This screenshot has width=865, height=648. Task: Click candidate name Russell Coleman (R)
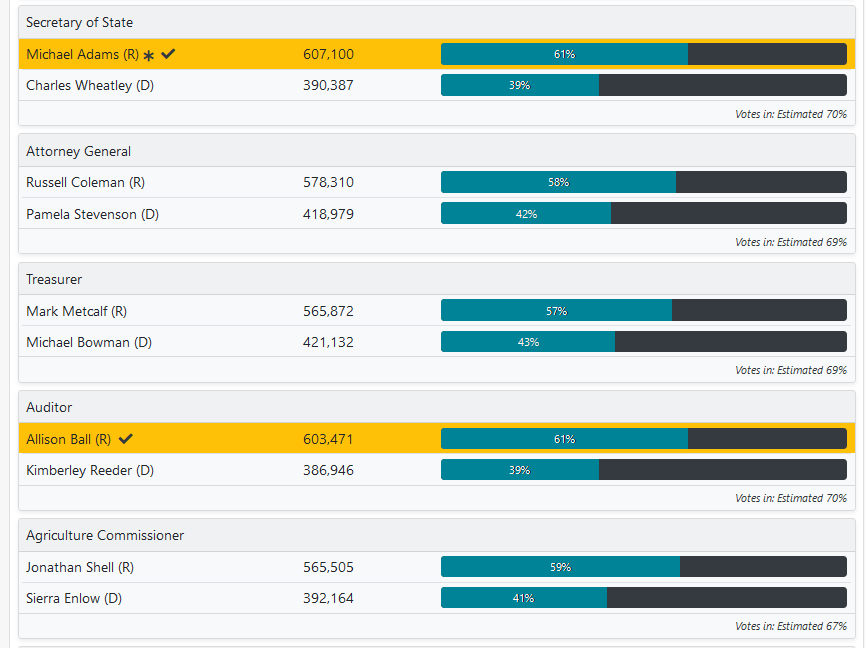pos(86,183)
